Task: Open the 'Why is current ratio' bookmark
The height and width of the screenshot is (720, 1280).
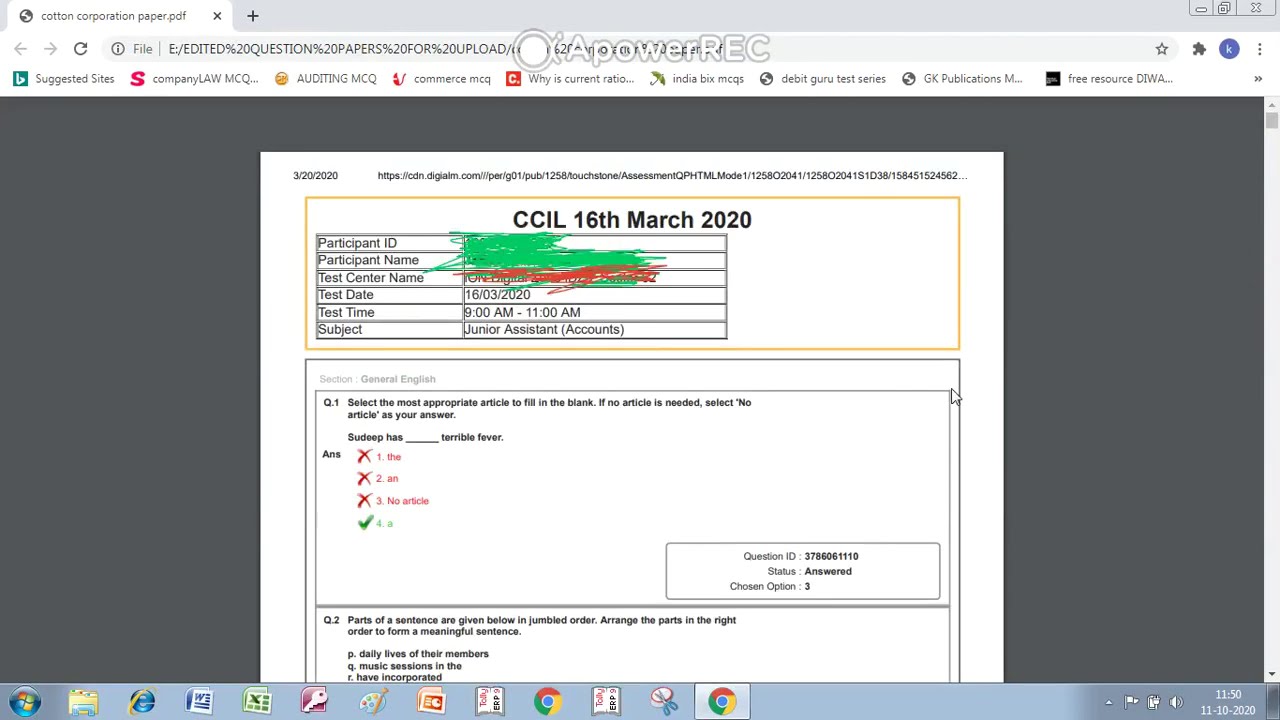Action: click(570, 78)
